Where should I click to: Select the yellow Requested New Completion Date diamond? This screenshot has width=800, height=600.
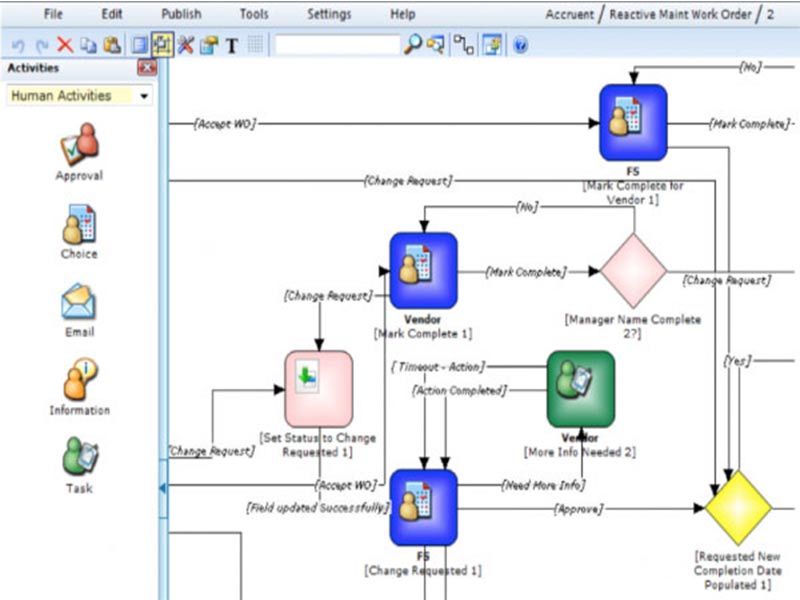[738, 508]
